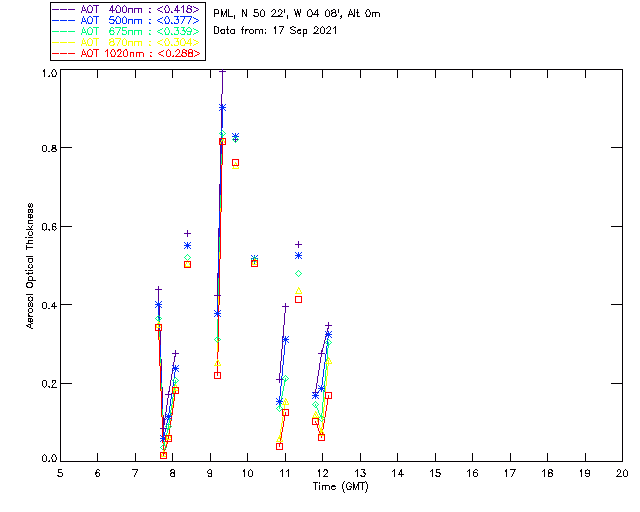Image resolution: width=640 pixels, height=512 pixels.
Task: Click the PML station location text
Action: (297, 14)
